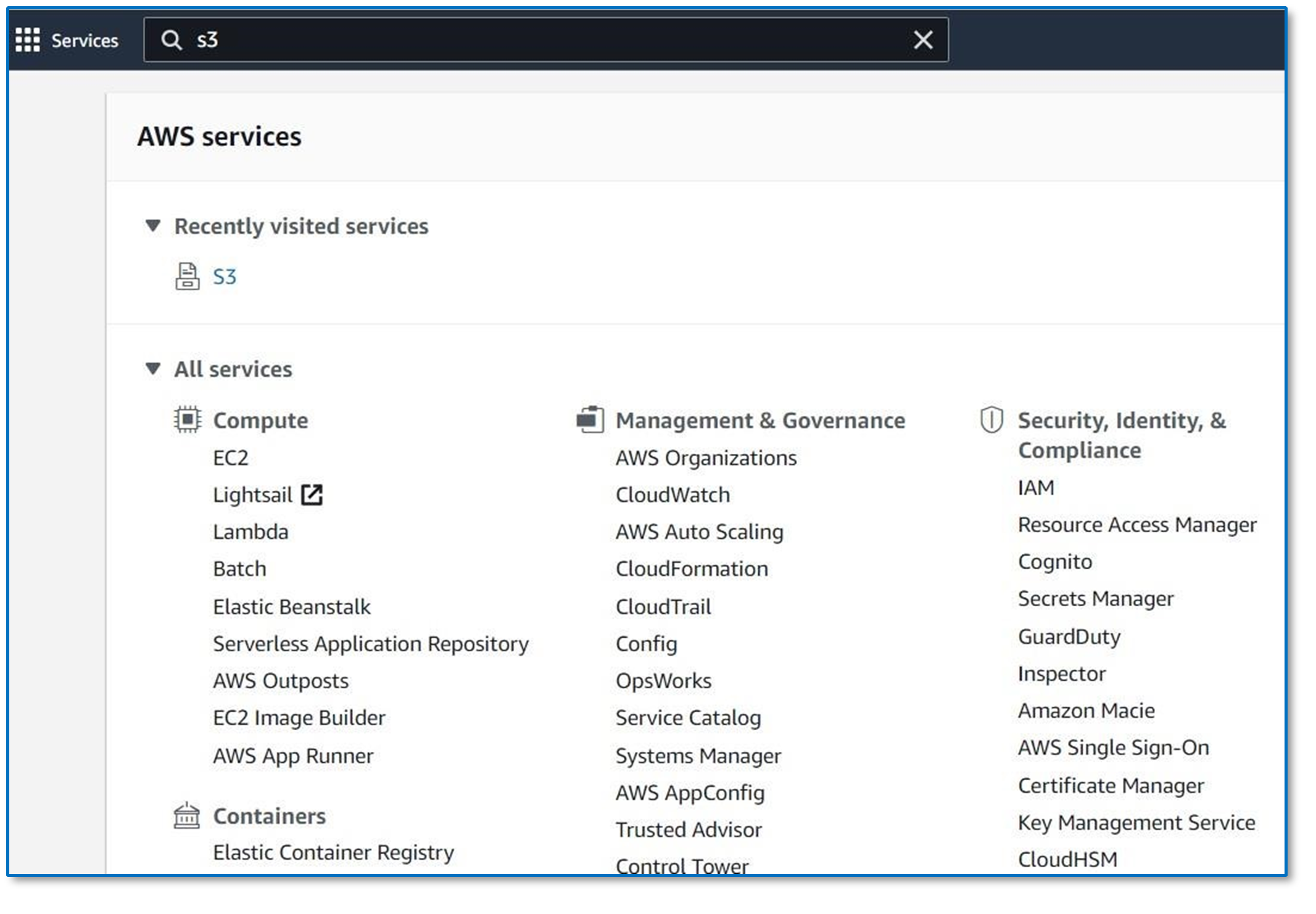
Task: Open the Services grid menu icon
Action: [28, 40]
